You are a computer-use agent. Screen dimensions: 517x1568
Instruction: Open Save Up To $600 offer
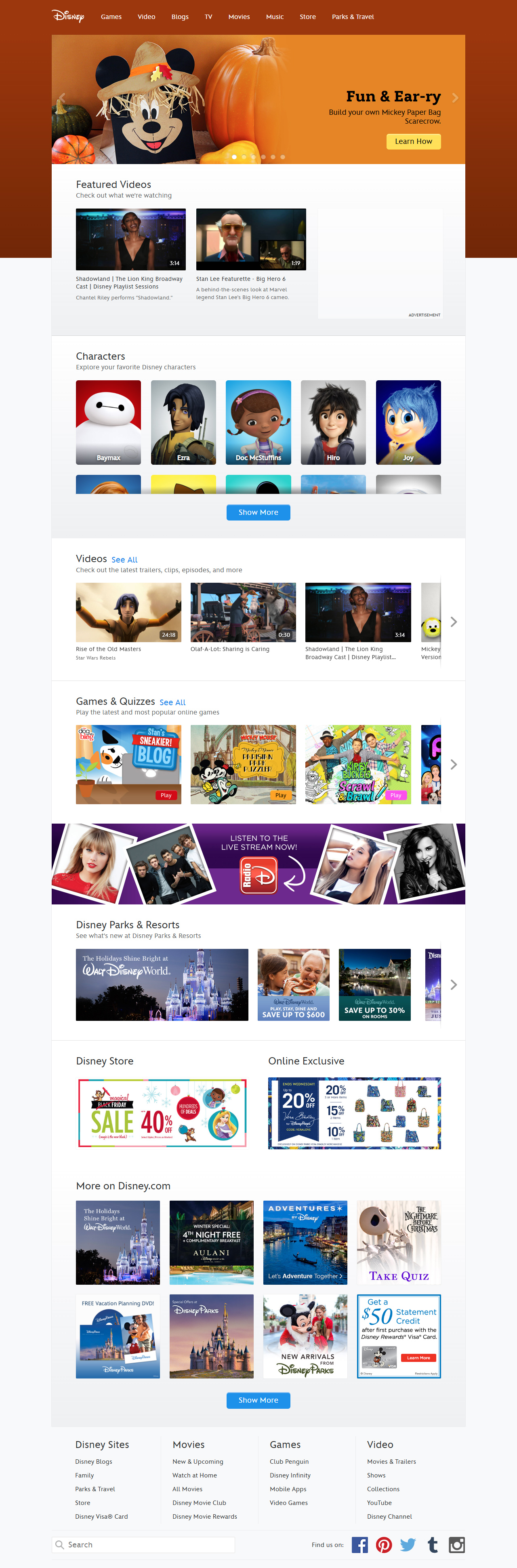coord(293,985)
